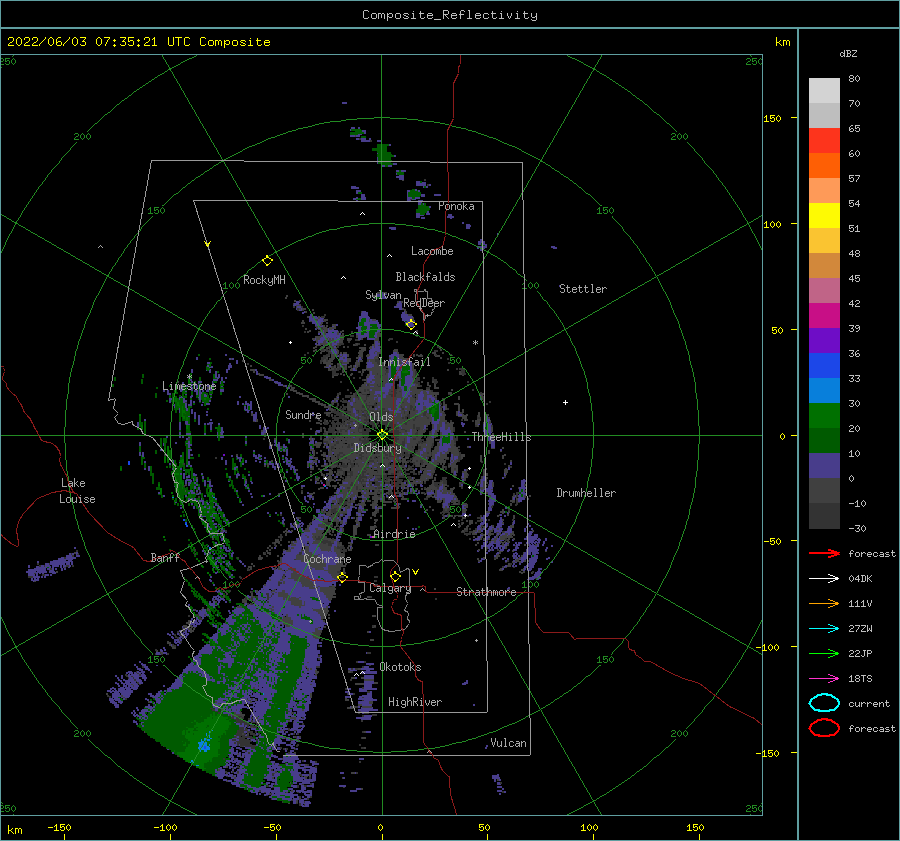Screen dimensions: 900x841
Task: Click the Sundre town label
Action: pyautogui.click(x=303, y=414)
